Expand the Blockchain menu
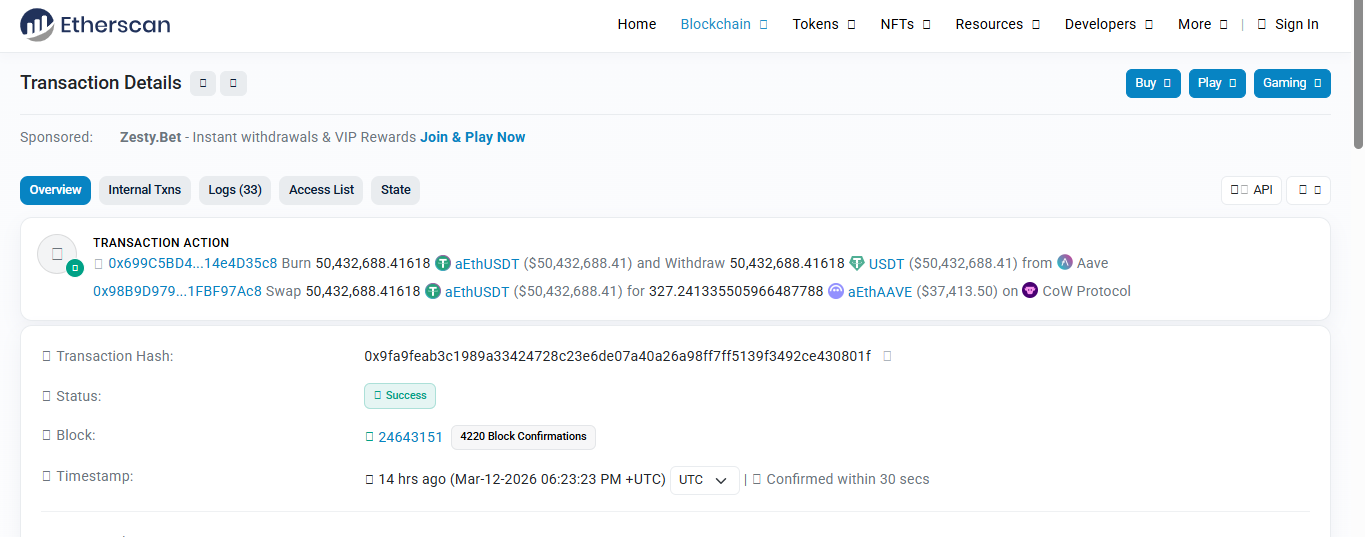1365x537 pixels. (724, 24)
